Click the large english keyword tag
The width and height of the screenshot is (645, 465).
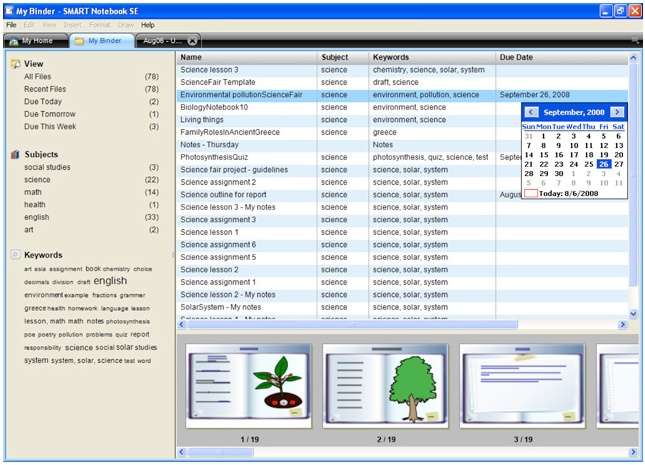point(110,282)
